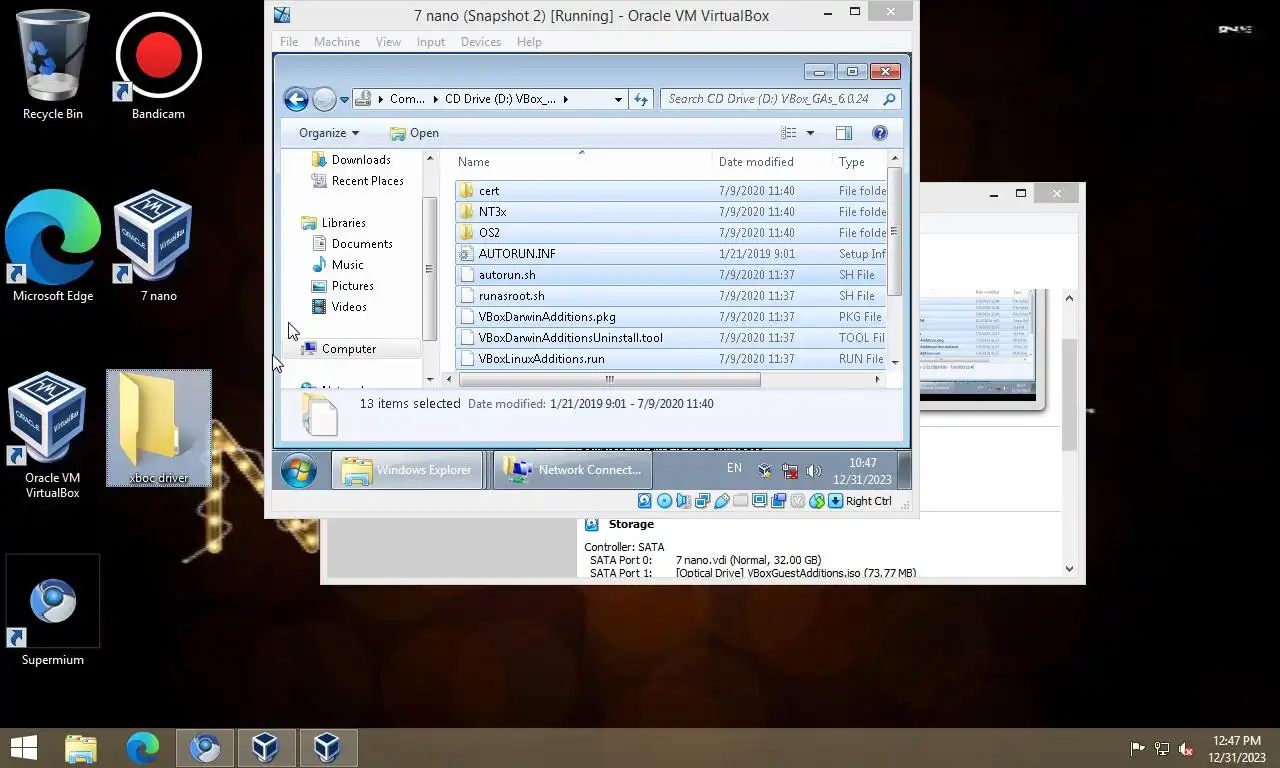Click the Change your view icon

789,133
